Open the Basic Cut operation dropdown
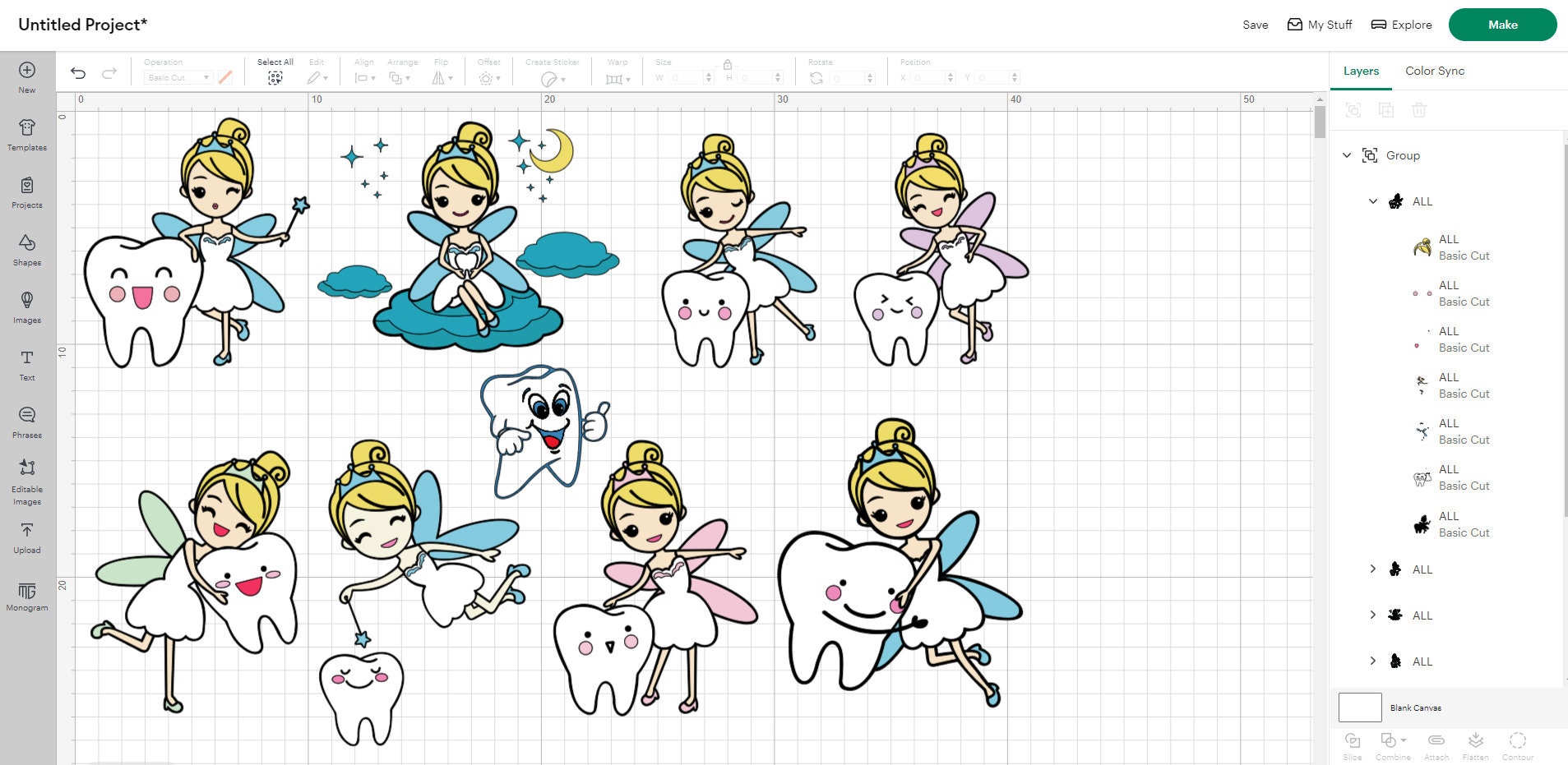1568x765 pixels. click(x=177, y=77)
